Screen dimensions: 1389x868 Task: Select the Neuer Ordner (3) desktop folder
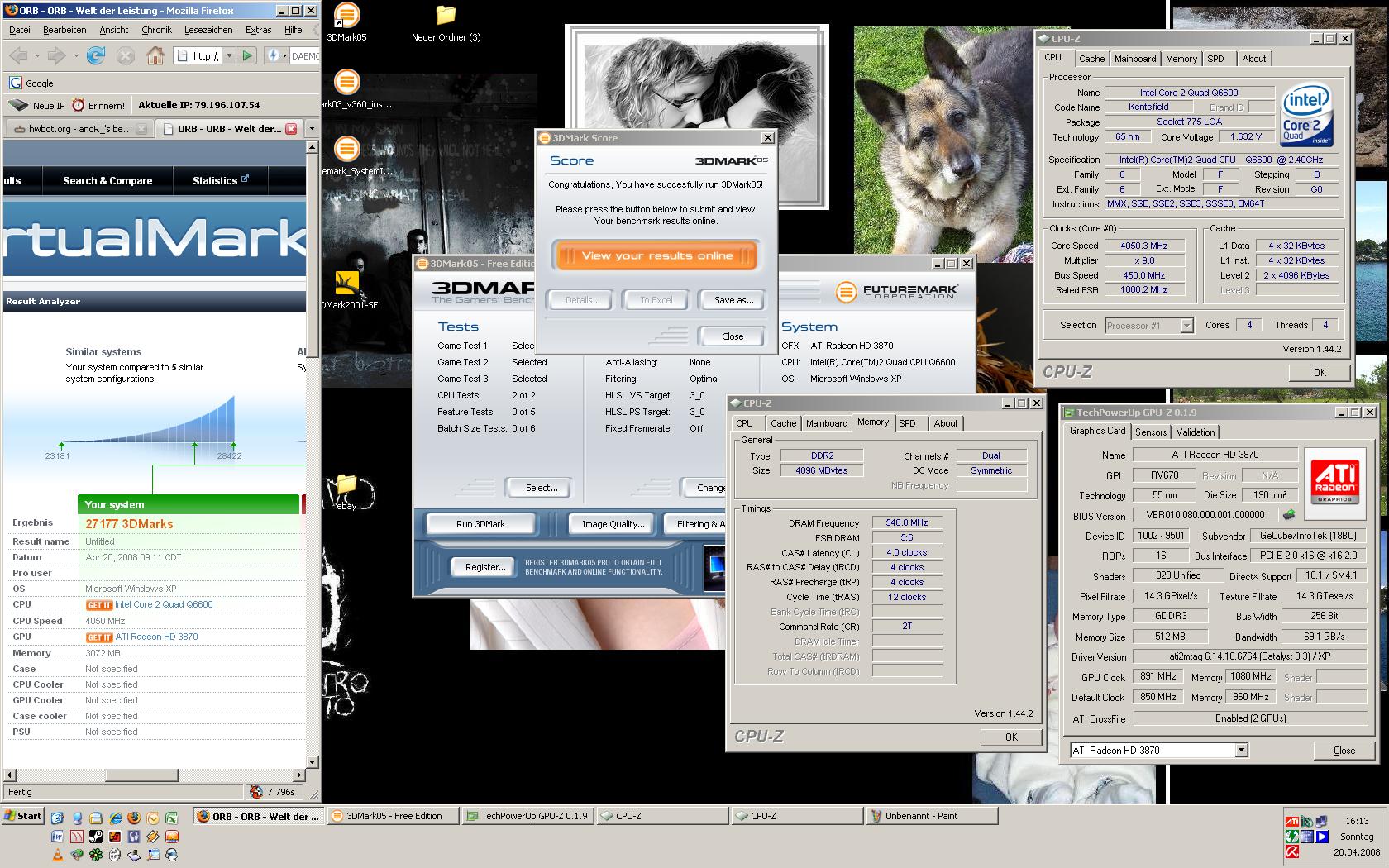tap(446, 16)
